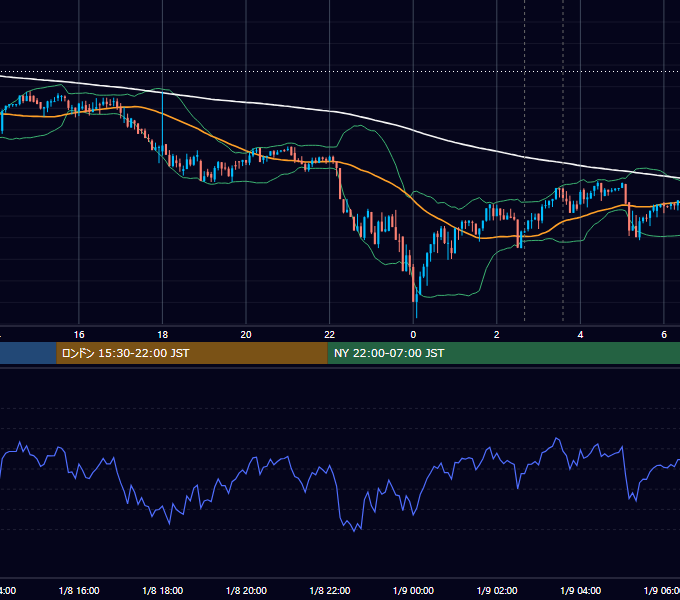This screenshot has height=600, width=680.
Task: Click the 0 hour label on chart axis
Action: (413, 335)
